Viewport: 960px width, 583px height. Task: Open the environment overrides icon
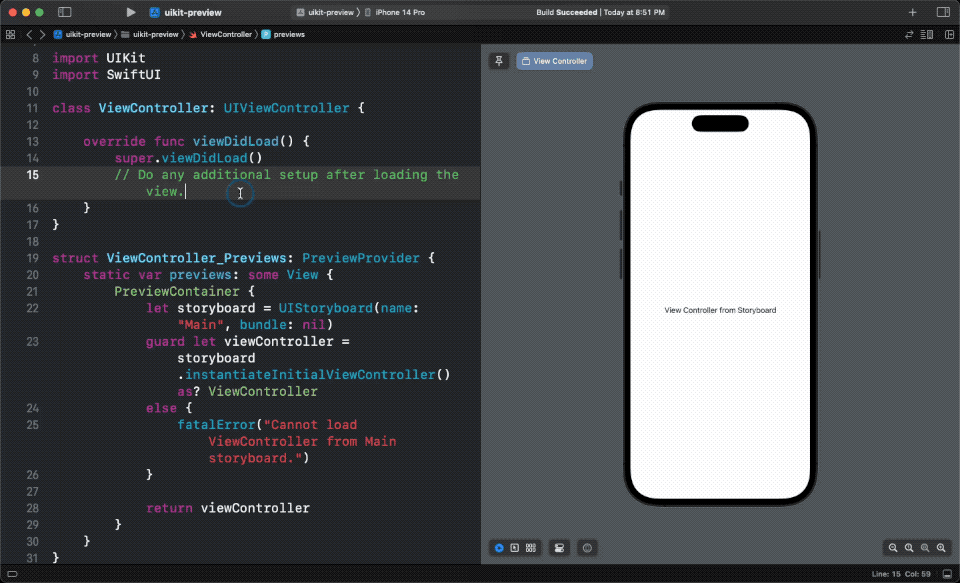click(587, 547)
